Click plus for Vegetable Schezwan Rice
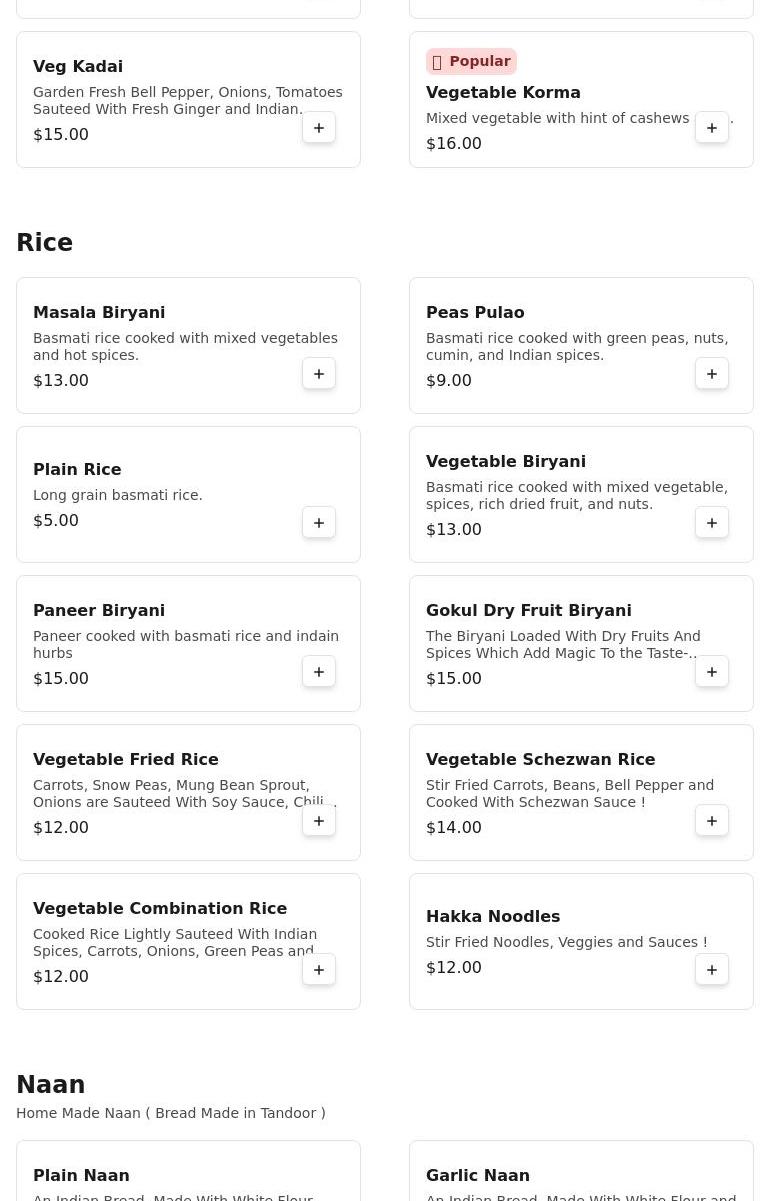This screenshot has height=1201, width=770. pyautogui.click(x=712, y=821)
